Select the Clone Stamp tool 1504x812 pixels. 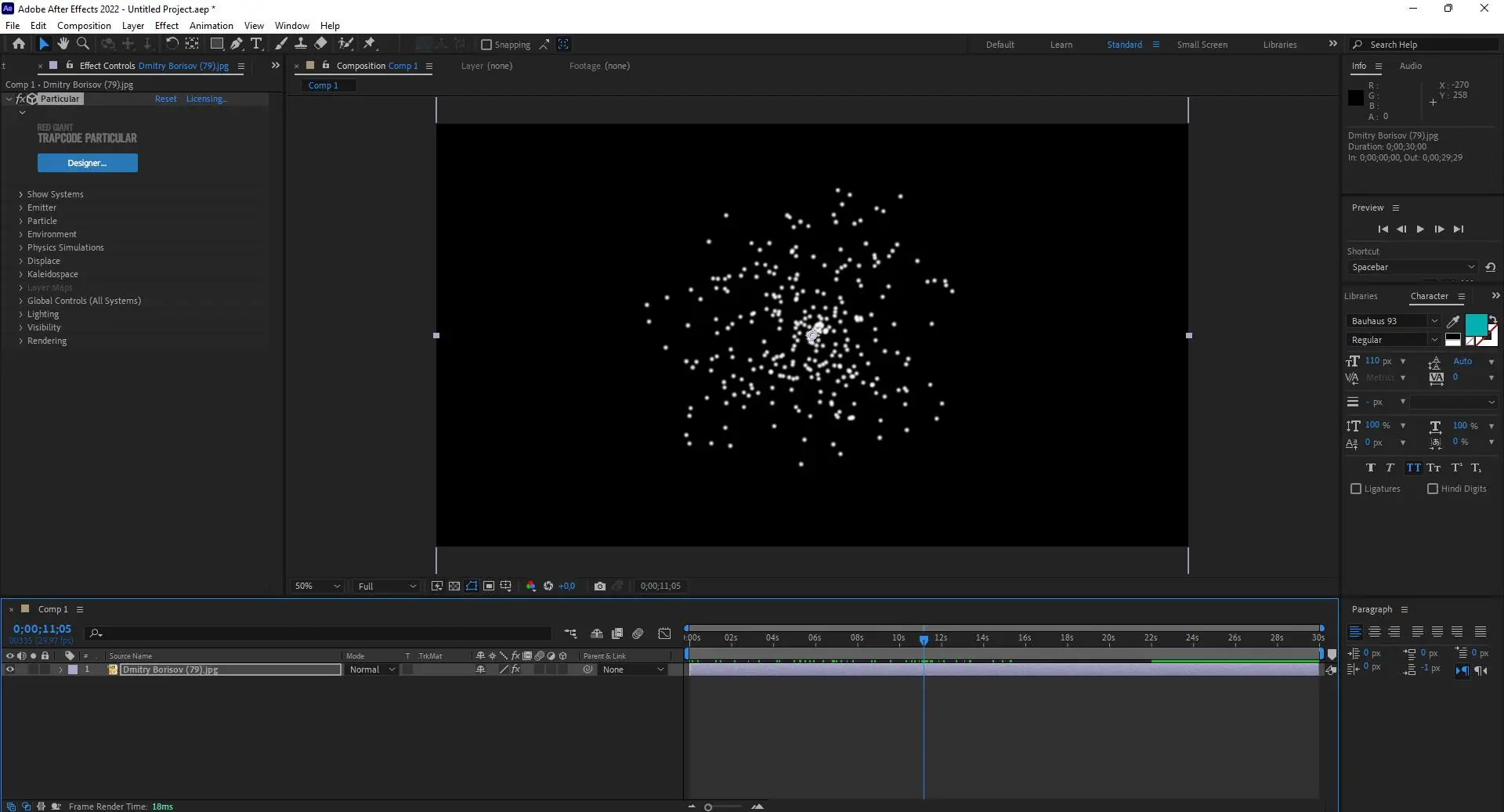[300, 44]
